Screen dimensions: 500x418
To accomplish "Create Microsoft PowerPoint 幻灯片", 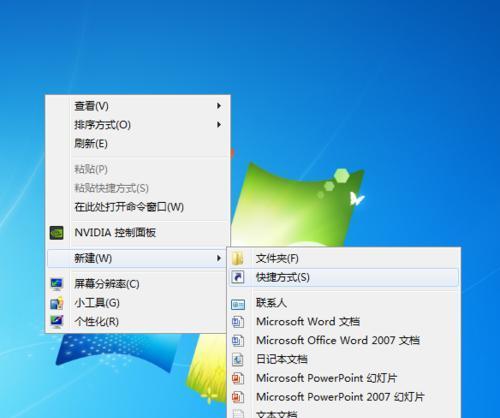I will coord(344,378).
